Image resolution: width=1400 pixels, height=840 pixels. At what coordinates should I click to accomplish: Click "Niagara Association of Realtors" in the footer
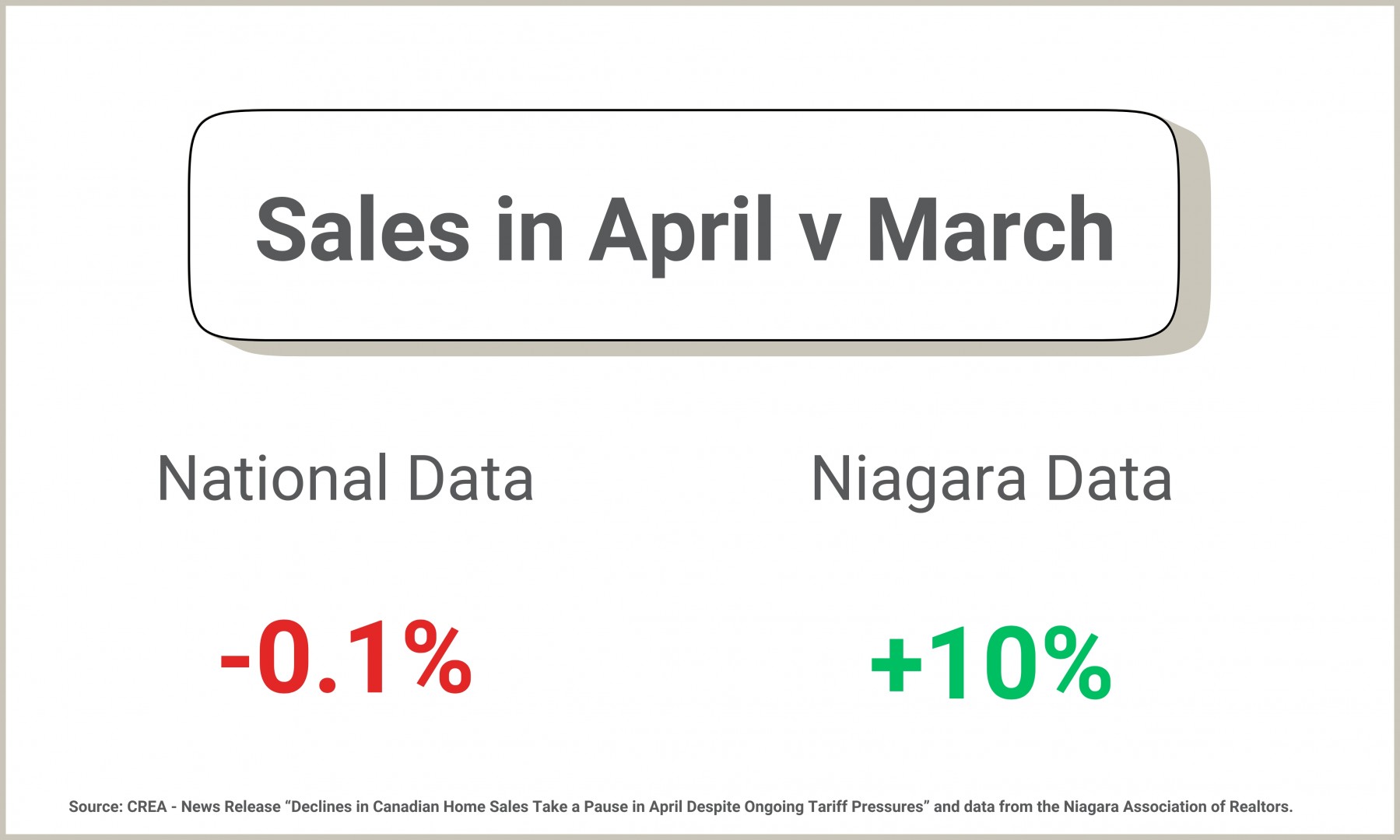1177,807
